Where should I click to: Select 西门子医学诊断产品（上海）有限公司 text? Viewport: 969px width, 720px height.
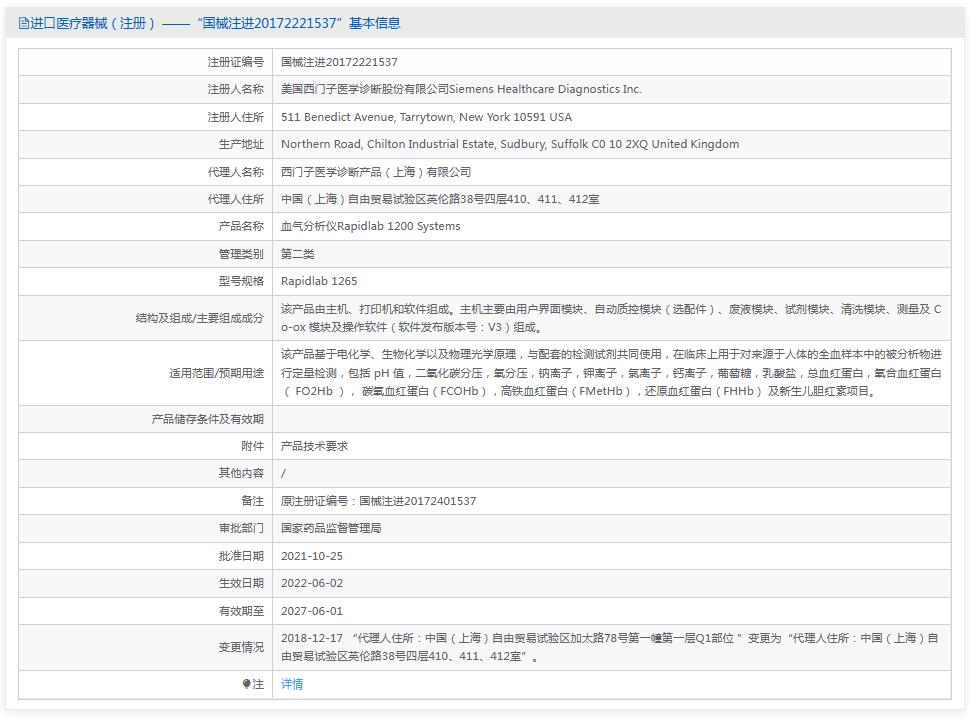click(376, 172)
